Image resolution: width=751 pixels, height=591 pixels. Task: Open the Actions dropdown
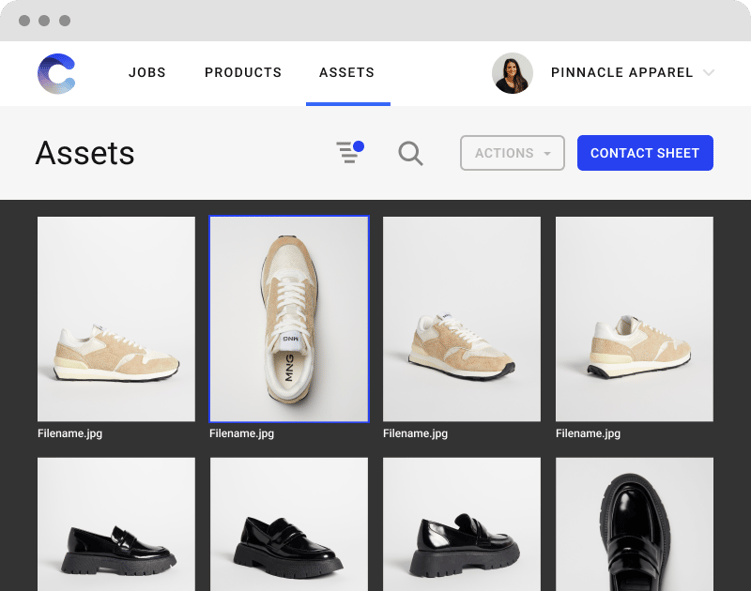click(x=512, y=153)
